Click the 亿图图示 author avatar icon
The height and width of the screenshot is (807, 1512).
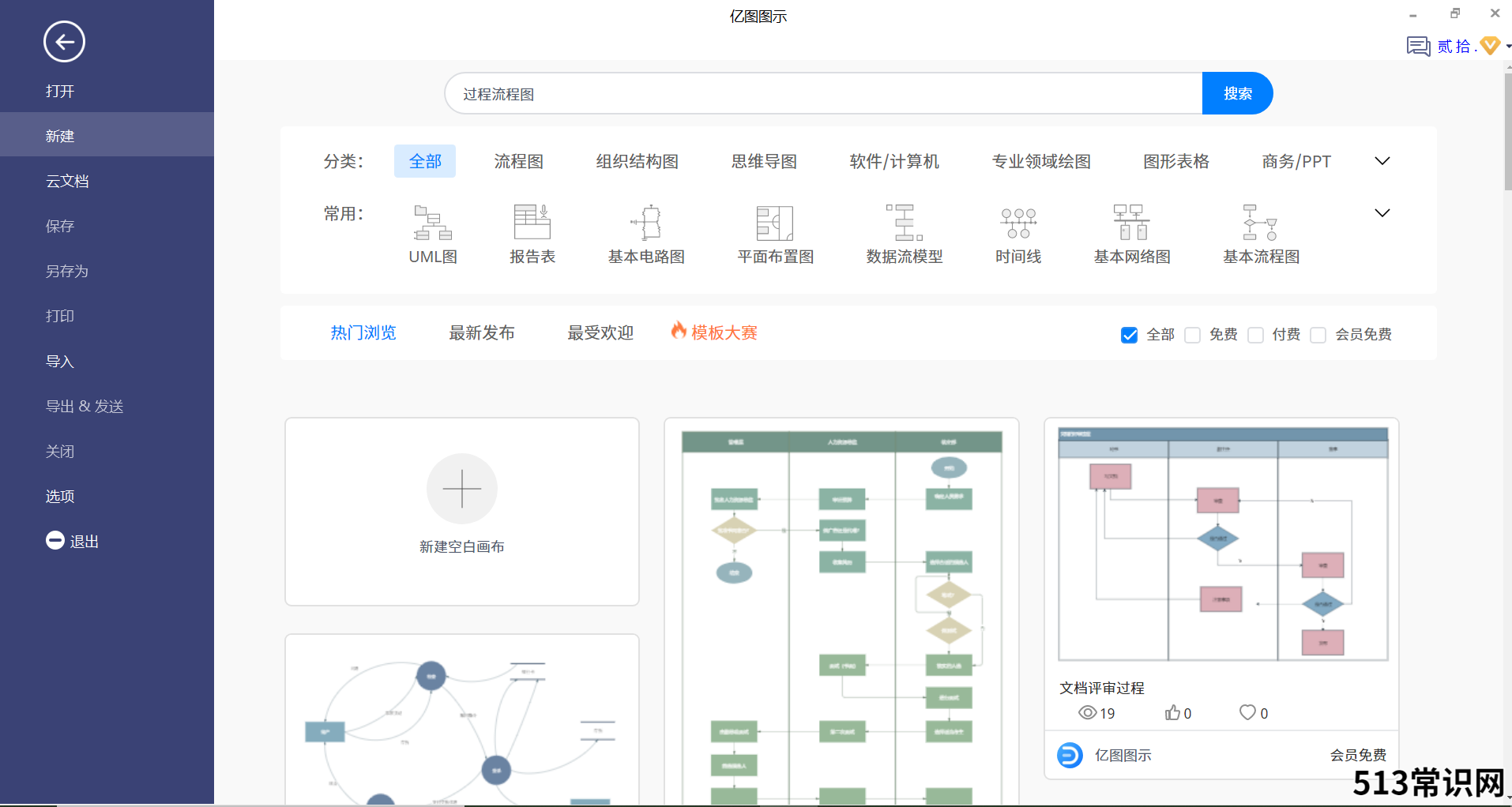1070,756
